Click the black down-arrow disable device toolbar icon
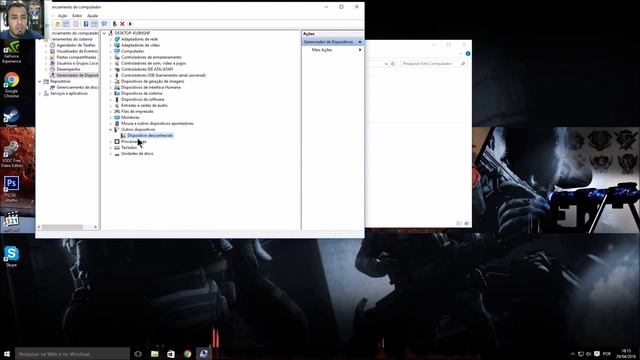 click(130, 24)
